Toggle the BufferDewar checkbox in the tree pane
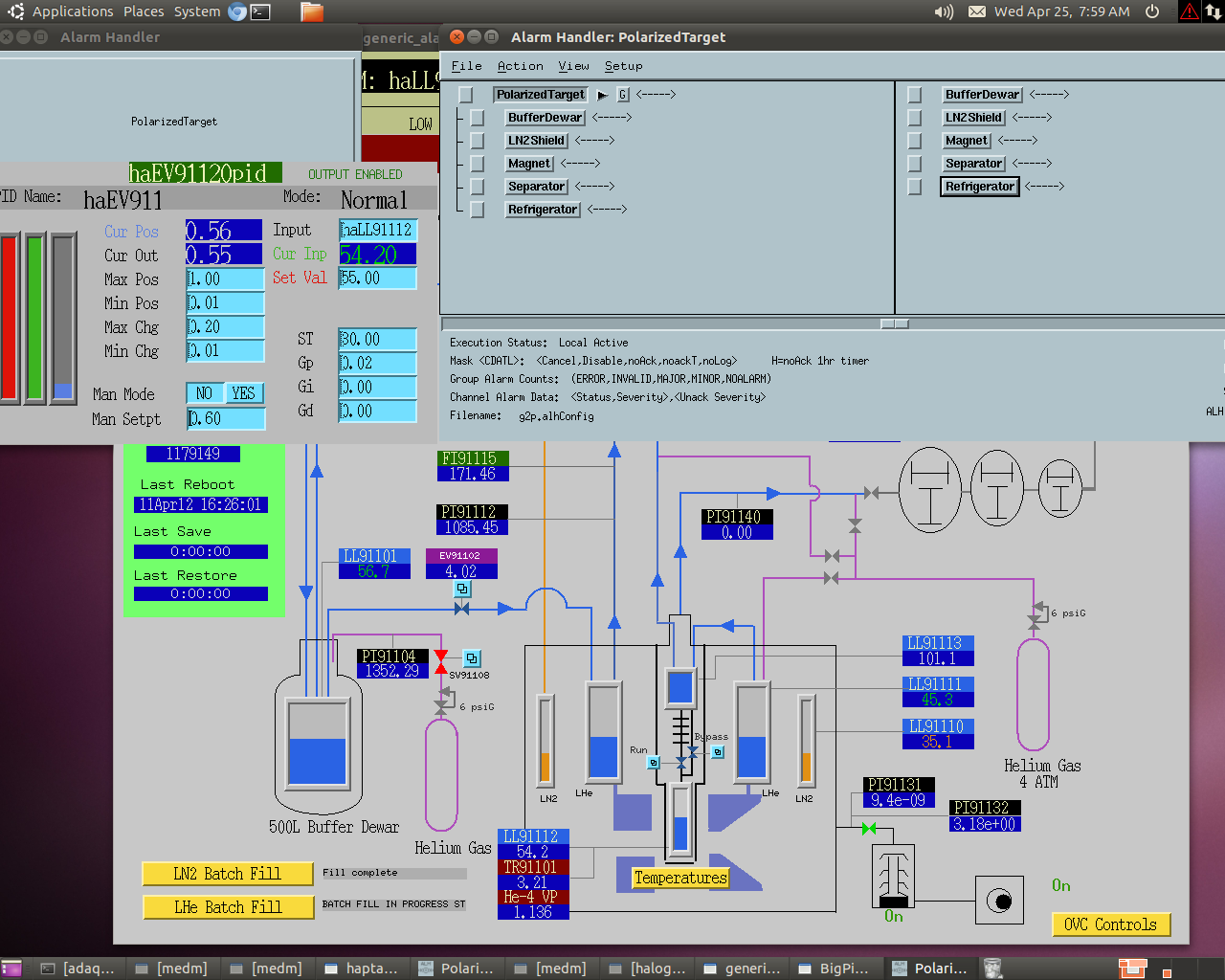Viewport: 1225px width, 980px height. (x=478, y=118)
